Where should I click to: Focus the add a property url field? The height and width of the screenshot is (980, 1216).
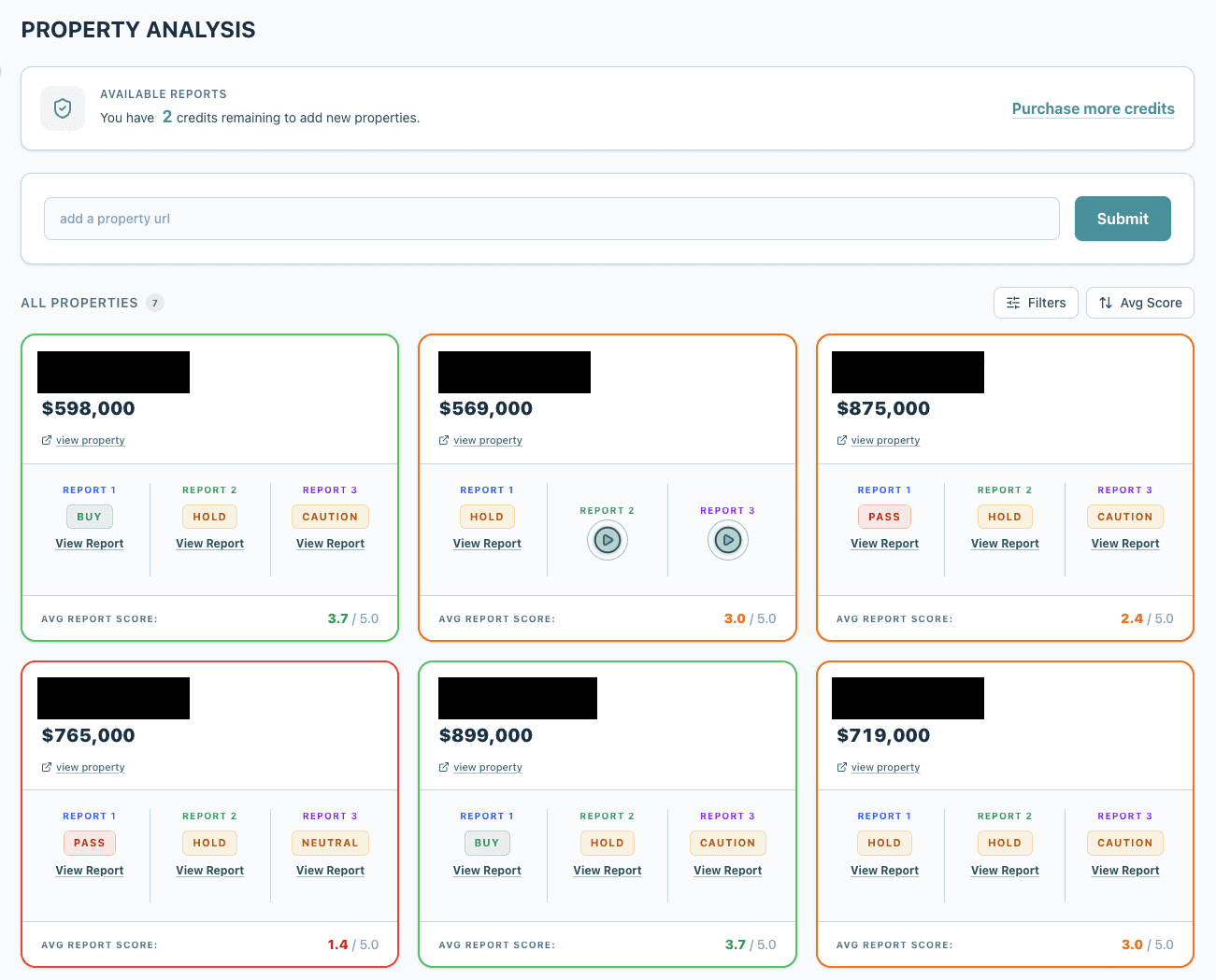(x=551, y=219)
